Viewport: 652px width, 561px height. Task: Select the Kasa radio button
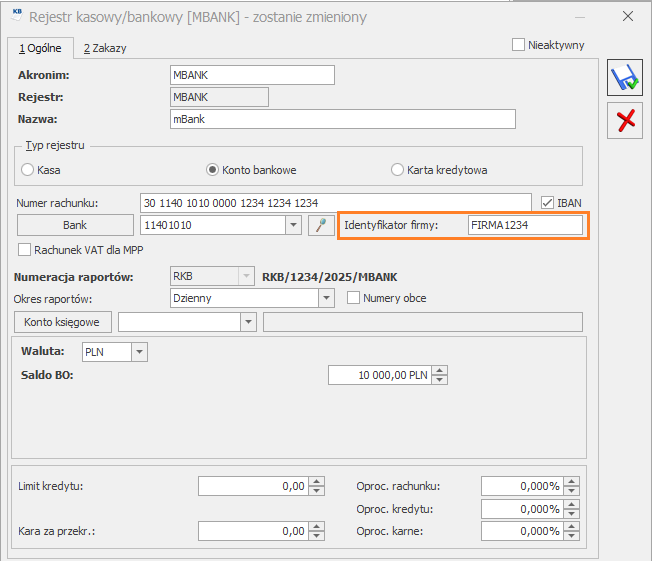[x=28, y=170]
